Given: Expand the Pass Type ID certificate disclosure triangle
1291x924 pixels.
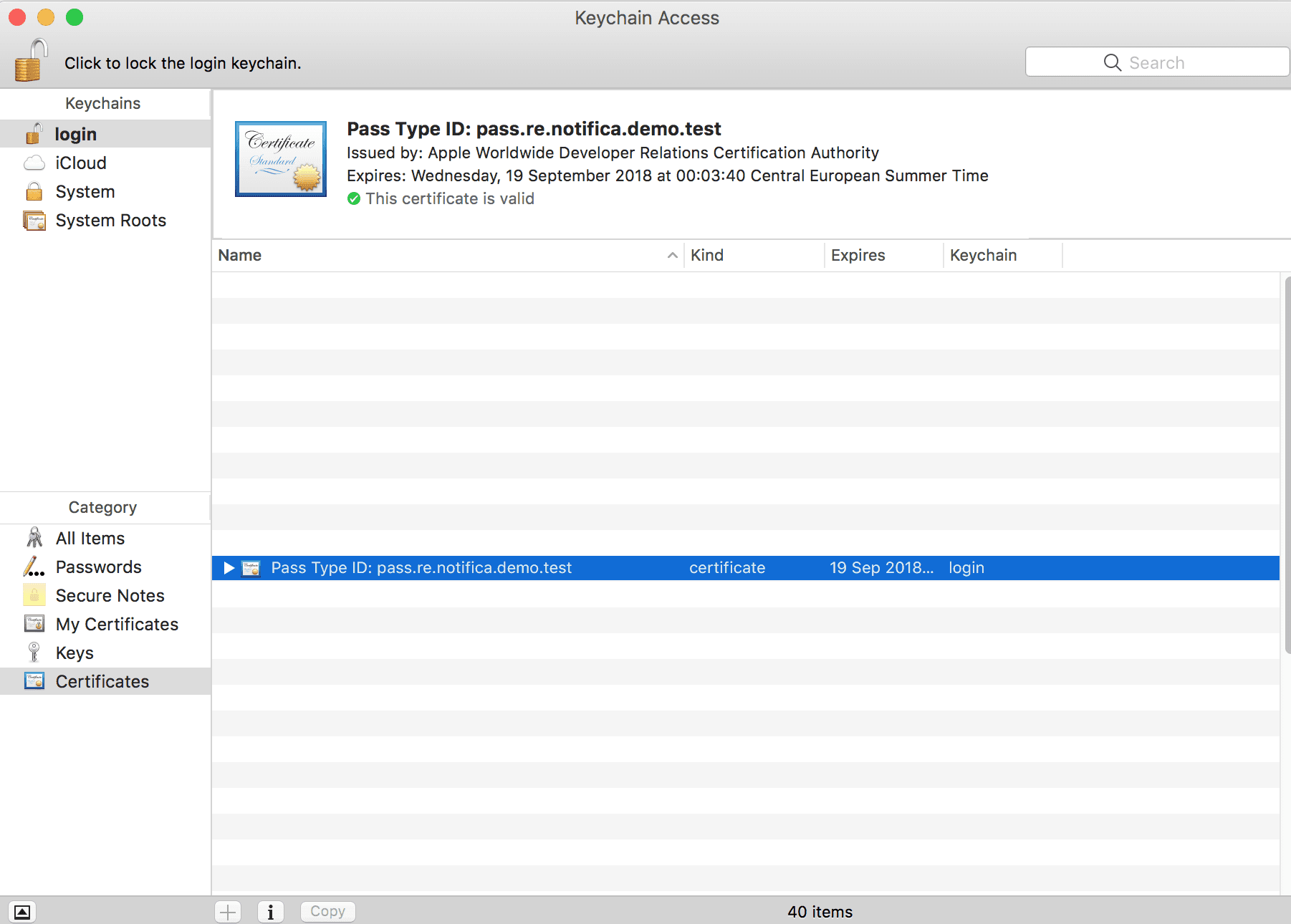Looking at the screenshot, I should pyautogui.click(x=229, y=568).
